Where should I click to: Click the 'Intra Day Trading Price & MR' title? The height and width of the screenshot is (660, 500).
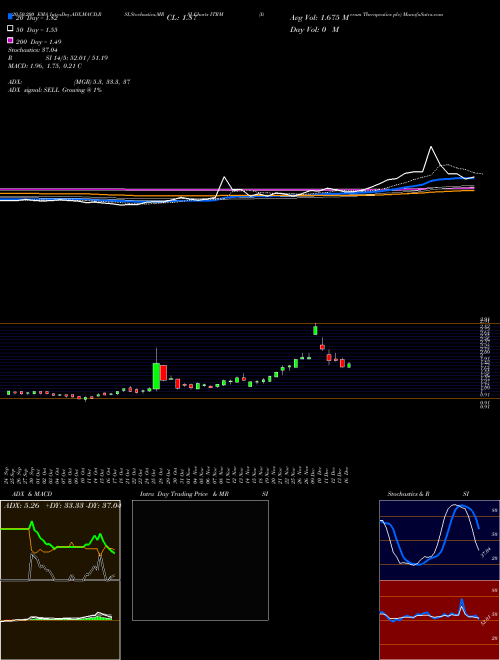point(184,494)
